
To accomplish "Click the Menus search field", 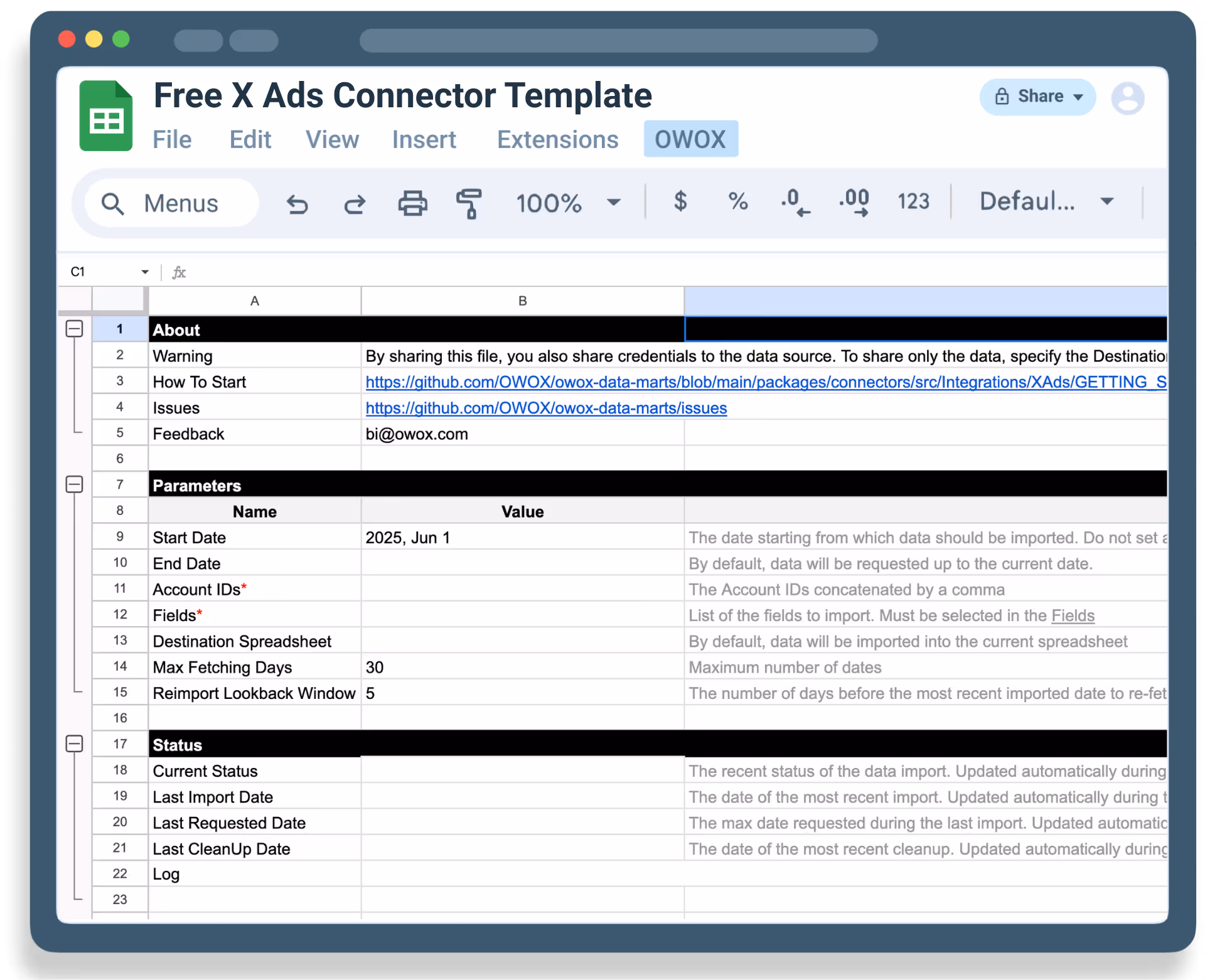I will tap(171, 203).
